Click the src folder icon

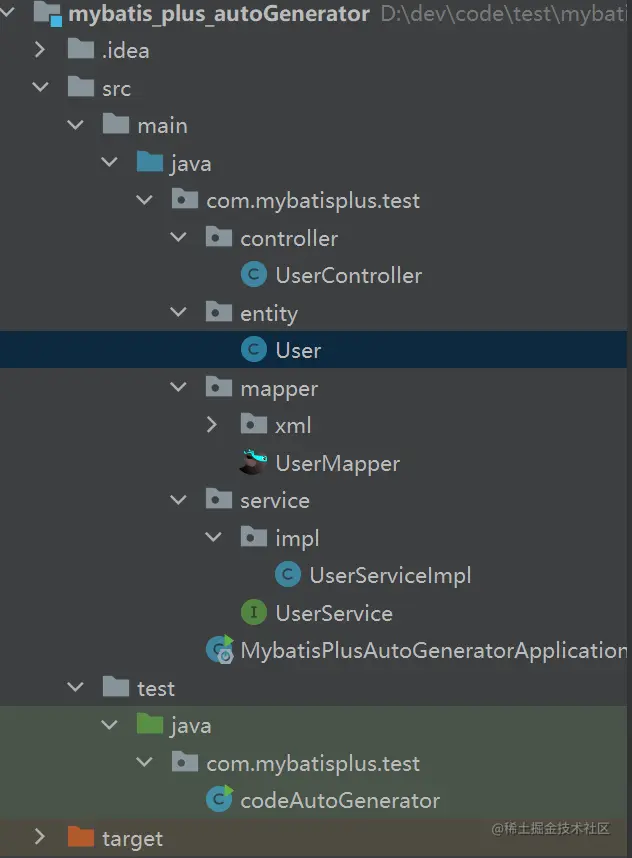(x=81, y=88)
